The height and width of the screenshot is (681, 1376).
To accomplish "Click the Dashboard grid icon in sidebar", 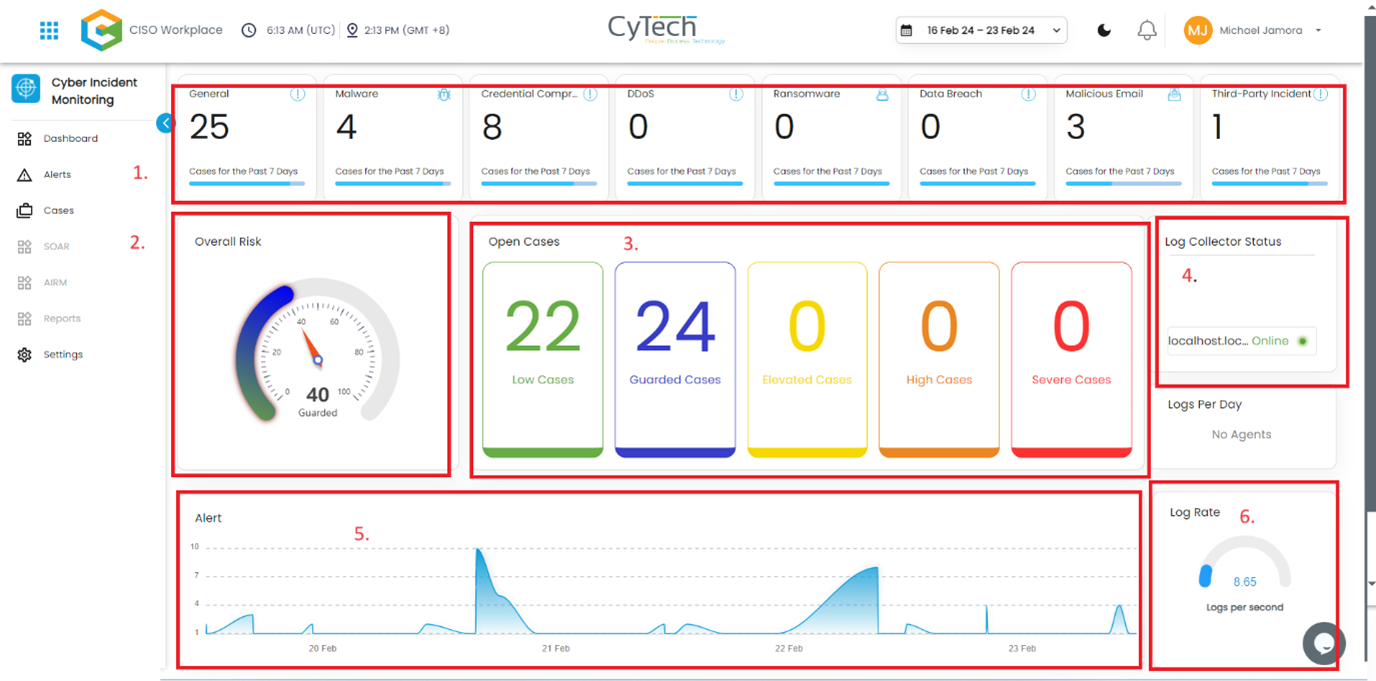I will (25, 139).
